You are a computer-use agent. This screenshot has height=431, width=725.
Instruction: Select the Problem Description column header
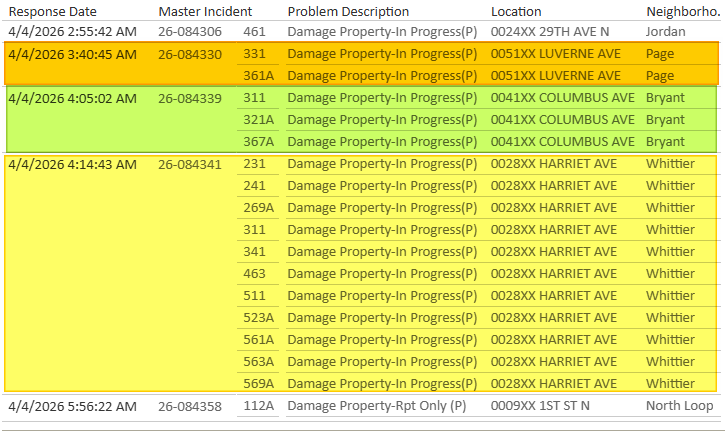tap(348, 12)
